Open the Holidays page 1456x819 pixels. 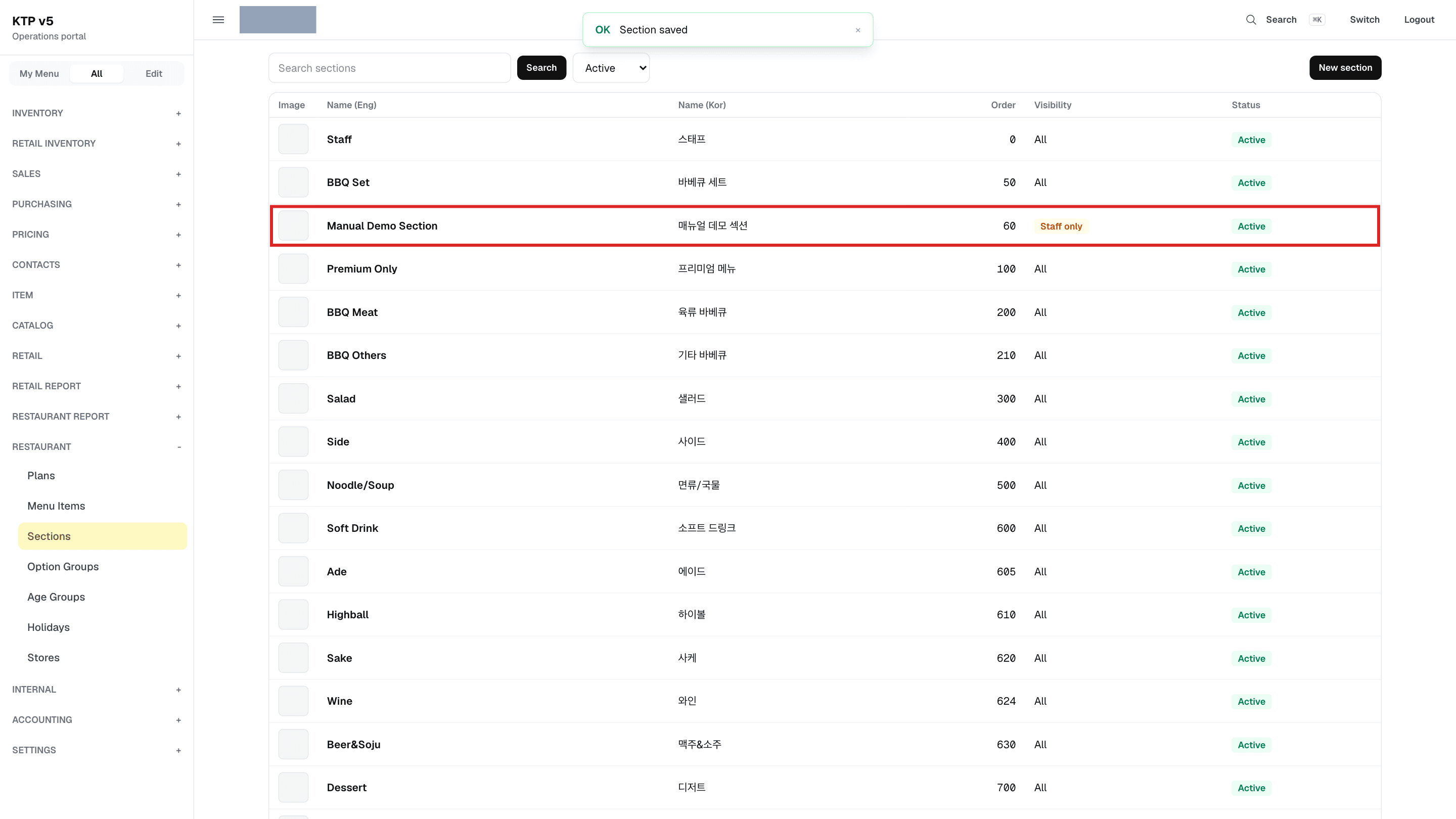(x=102, y=627)
